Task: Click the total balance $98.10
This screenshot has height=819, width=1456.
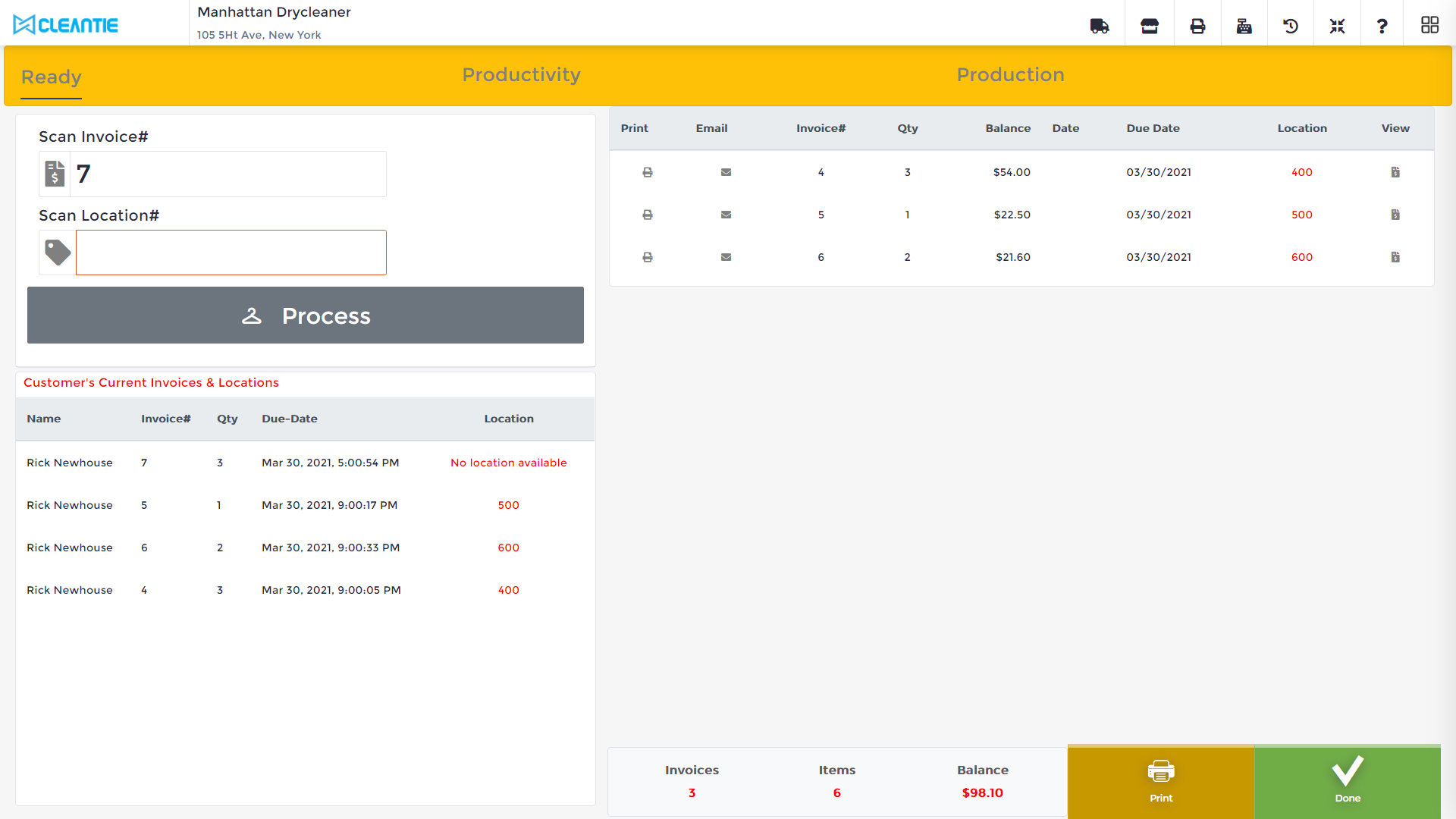Action: click(982, 792)
